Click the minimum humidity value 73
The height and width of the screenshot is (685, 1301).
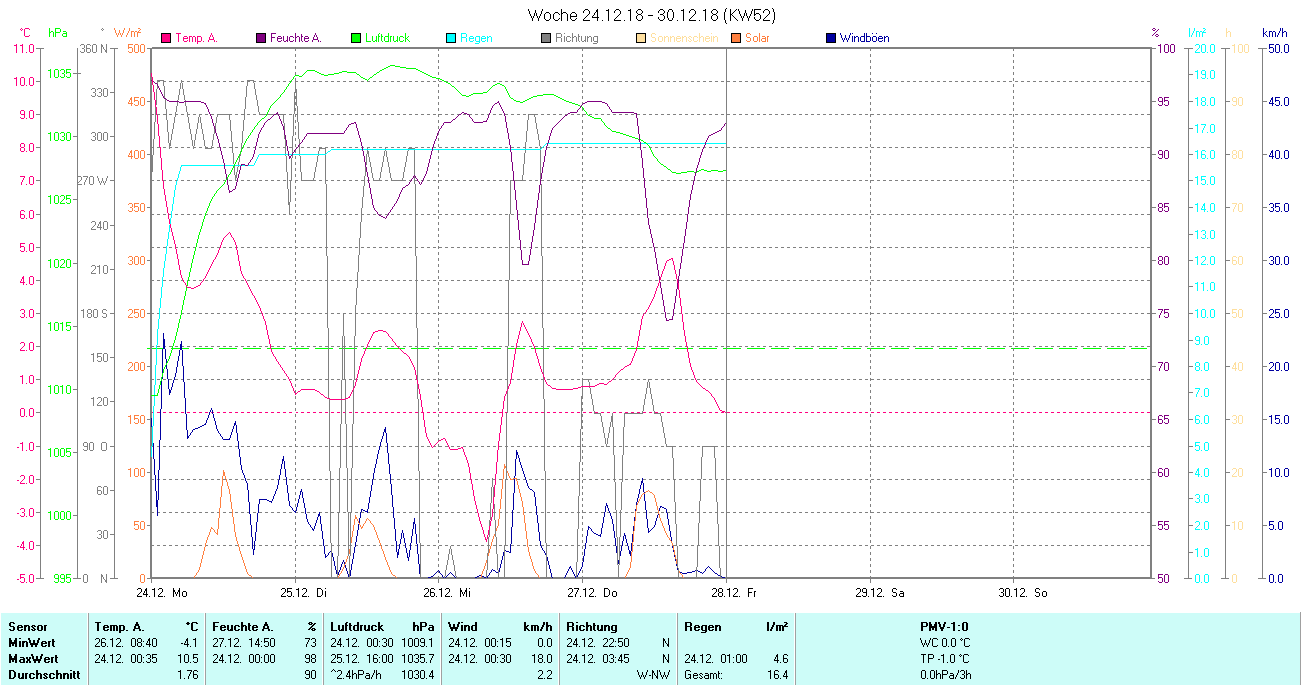pyautogui.click(x=310, y=643)
